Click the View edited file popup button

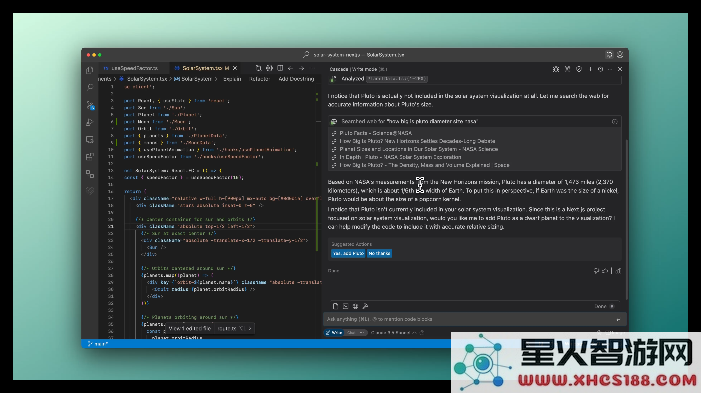[x=190, y=328]
